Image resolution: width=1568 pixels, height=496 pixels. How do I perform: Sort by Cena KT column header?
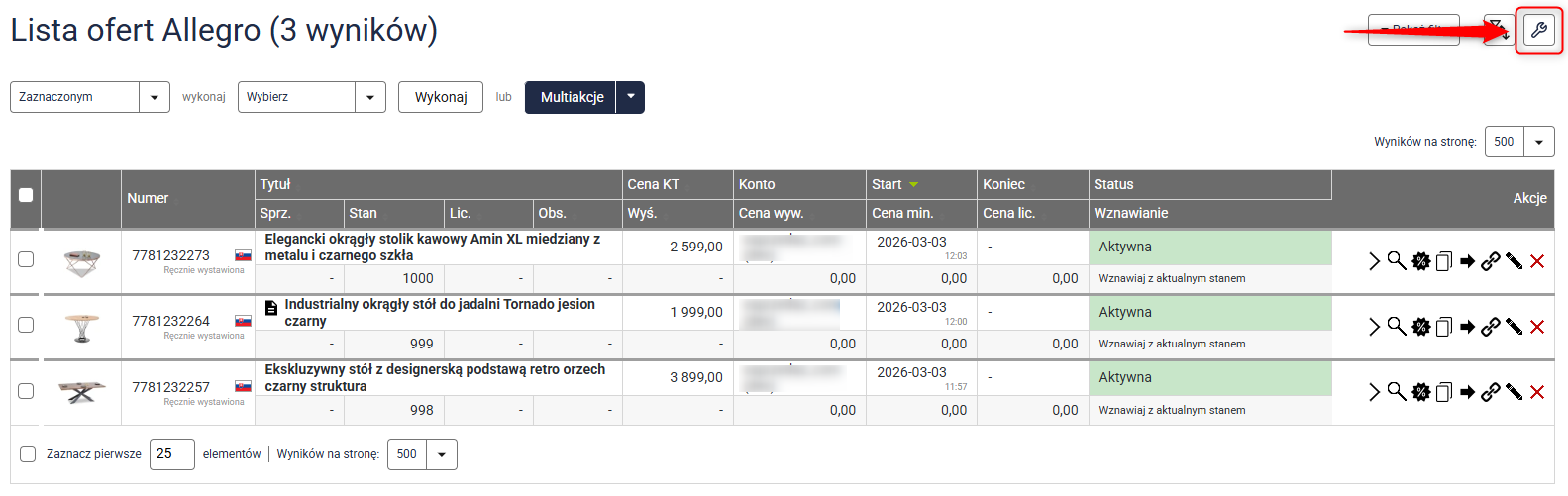(x=653, y=184)
